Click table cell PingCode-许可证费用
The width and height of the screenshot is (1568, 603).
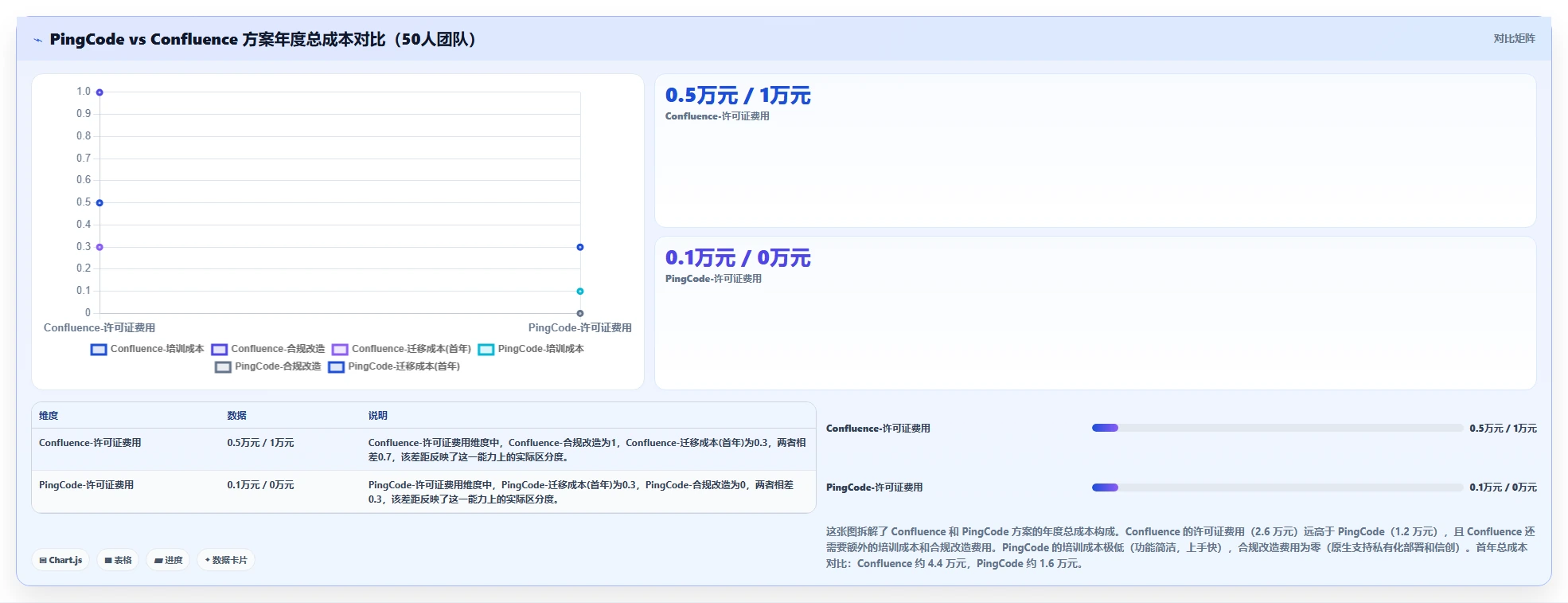[86, 485]
